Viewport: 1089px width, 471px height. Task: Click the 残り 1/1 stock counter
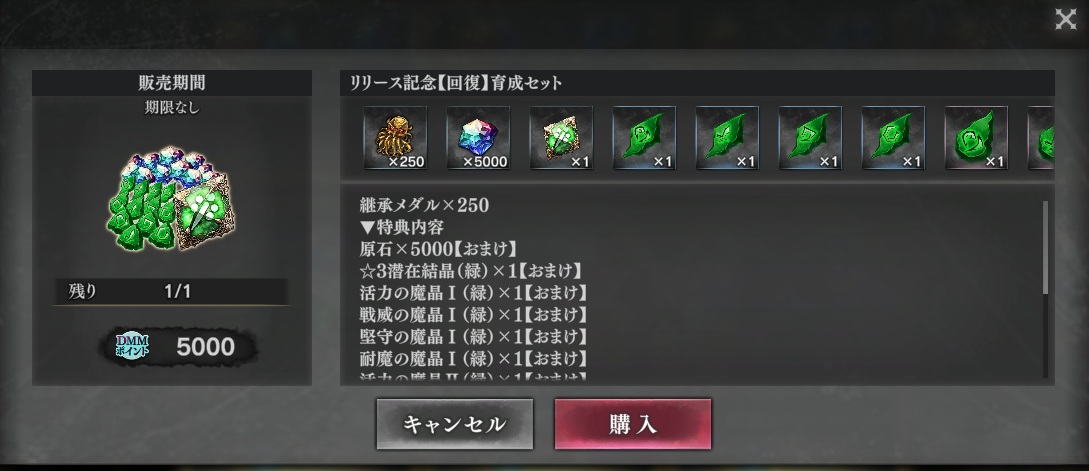point(172,292)
